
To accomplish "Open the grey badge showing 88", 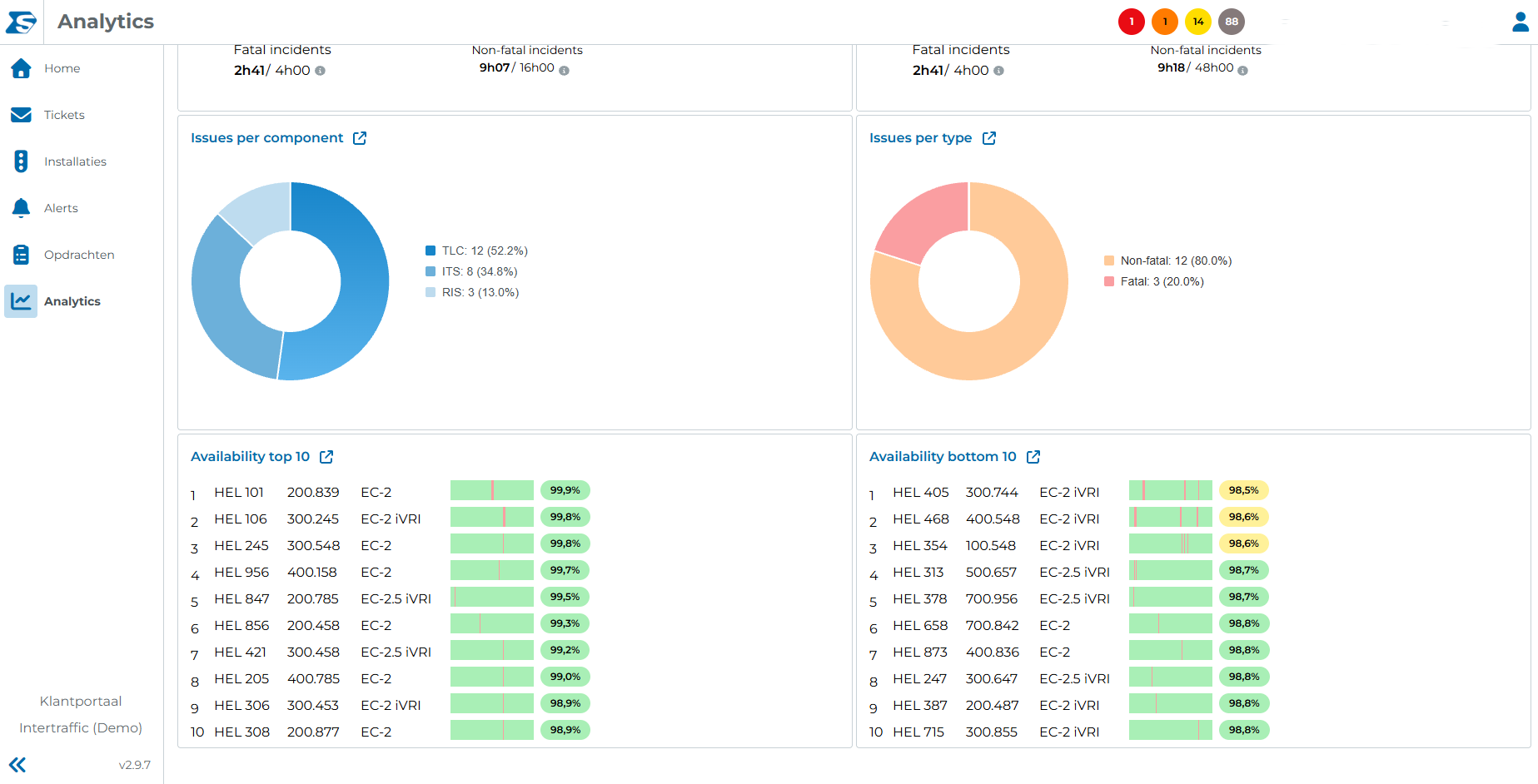I will point(1232,22).
